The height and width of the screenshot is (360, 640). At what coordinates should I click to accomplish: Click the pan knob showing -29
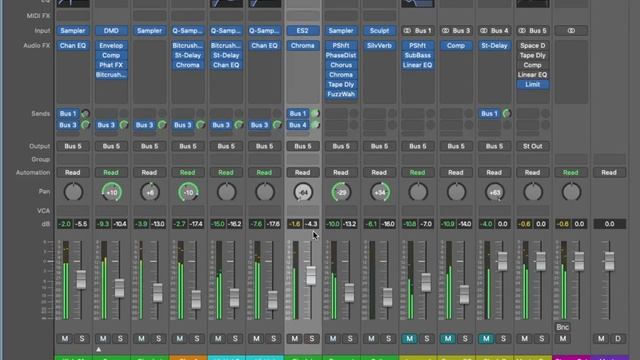(x=341, y=192)
